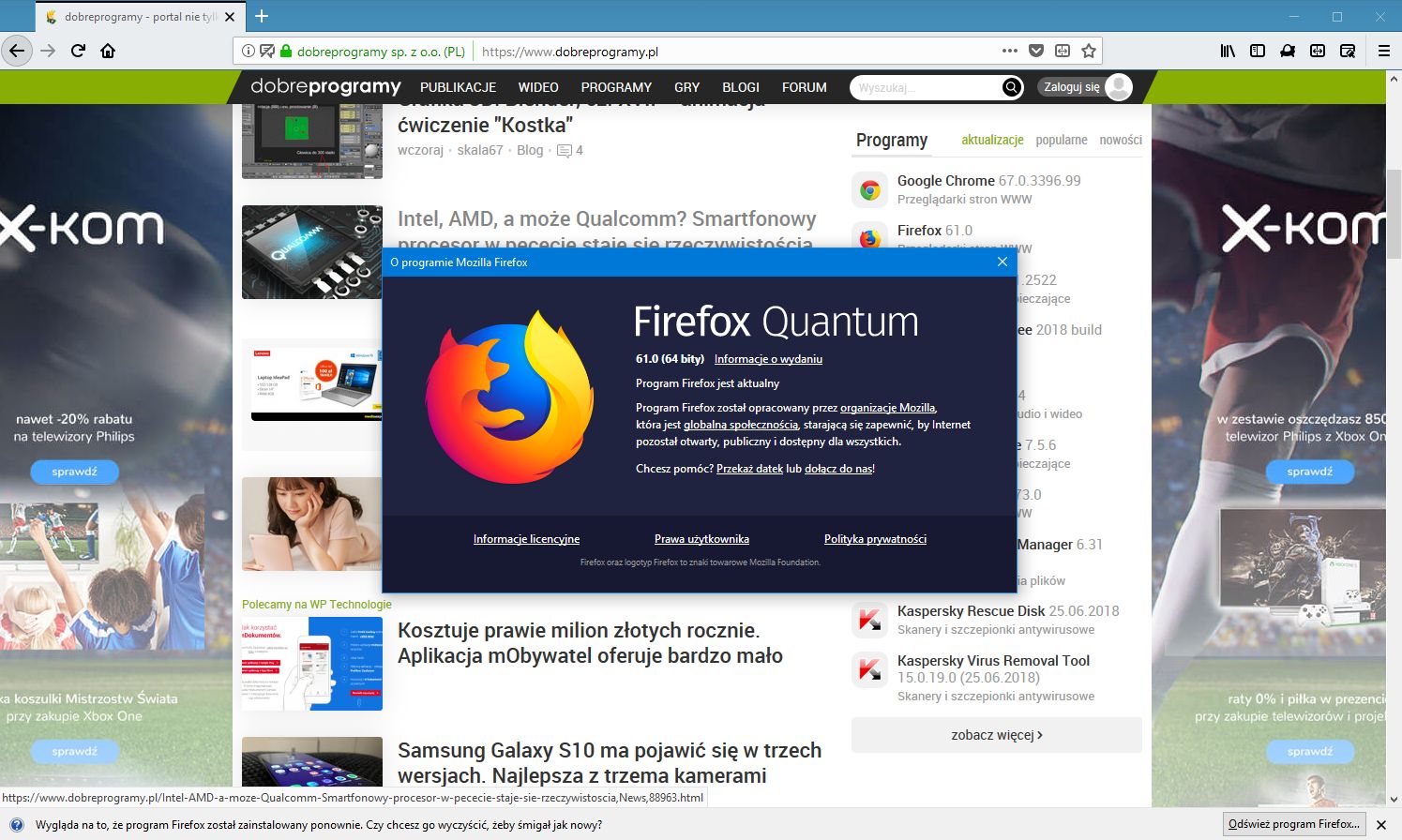Open globalną społecznością link

[x=741, y=425]
